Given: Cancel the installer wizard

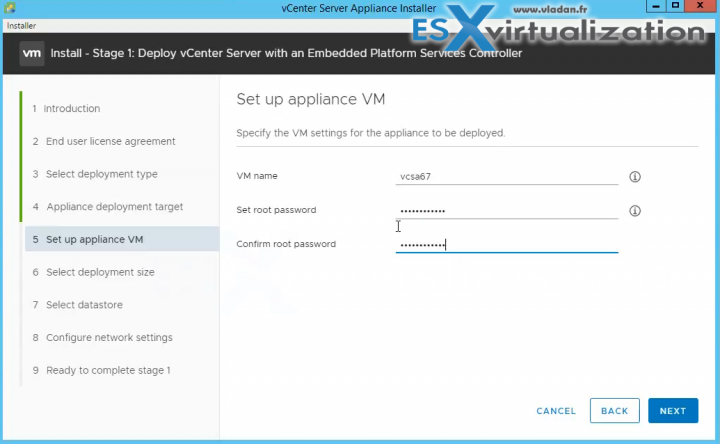Looking at the screenshot, I should [556, 411].
